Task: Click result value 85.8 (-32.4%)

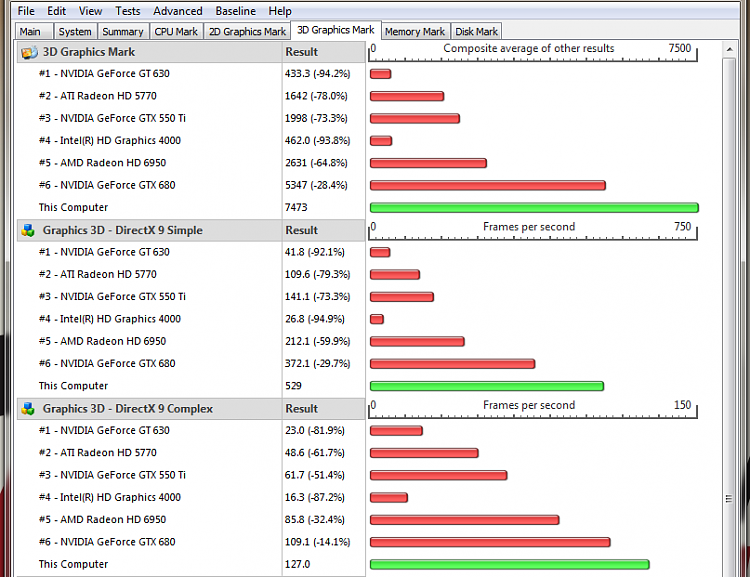Action: [x=315, y=520]
